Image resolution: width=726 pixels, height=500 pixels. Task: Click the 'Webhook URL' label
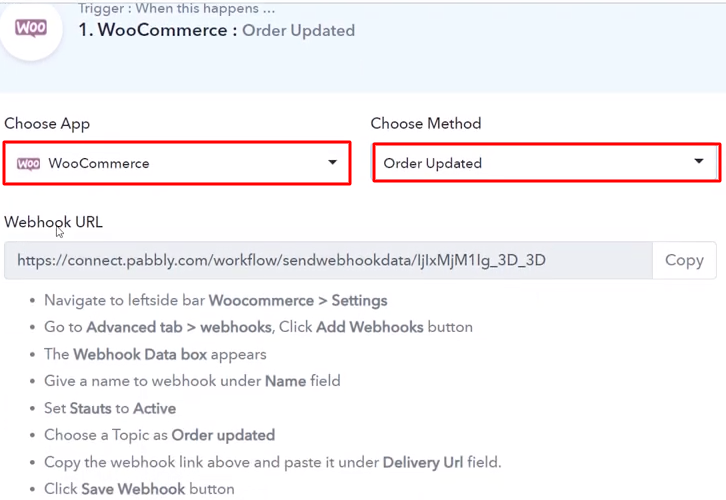coord(54,222)
